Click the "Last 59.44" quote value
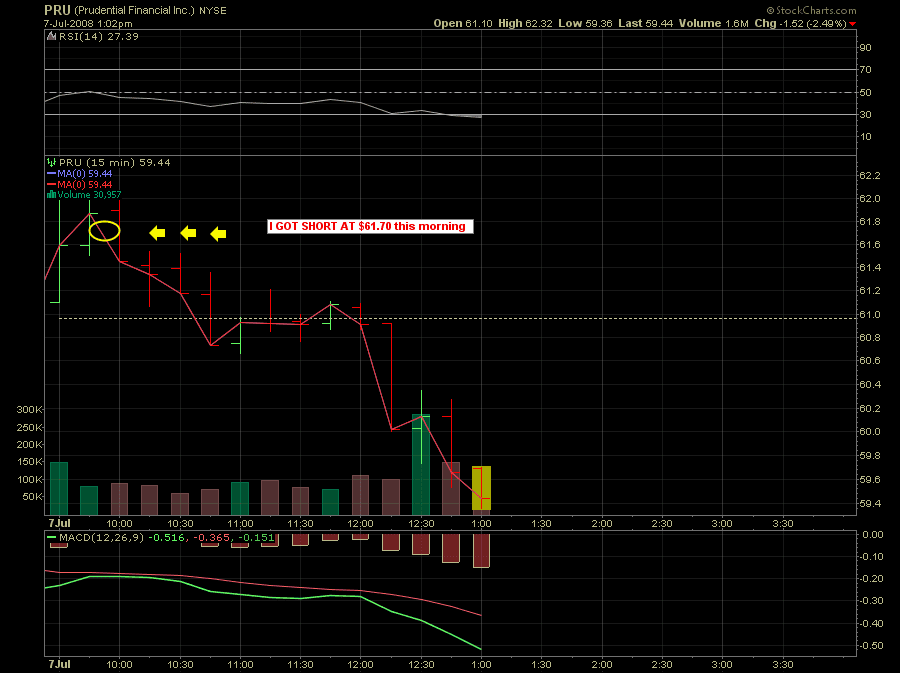 (646, 24)
